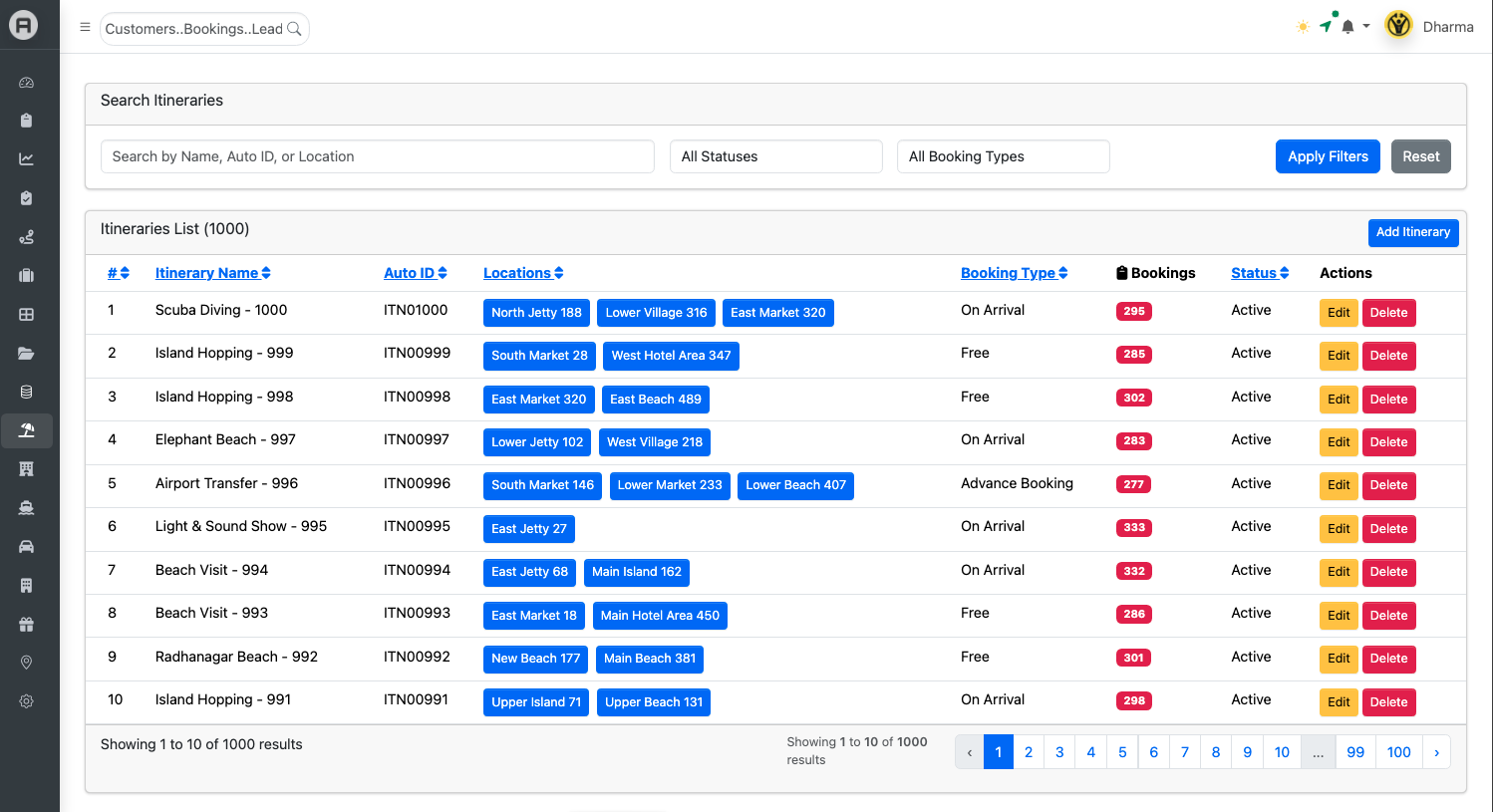Sort by Itinerary Name column
The width and height of the screenshot is (1493, 812).
[213, 273]
